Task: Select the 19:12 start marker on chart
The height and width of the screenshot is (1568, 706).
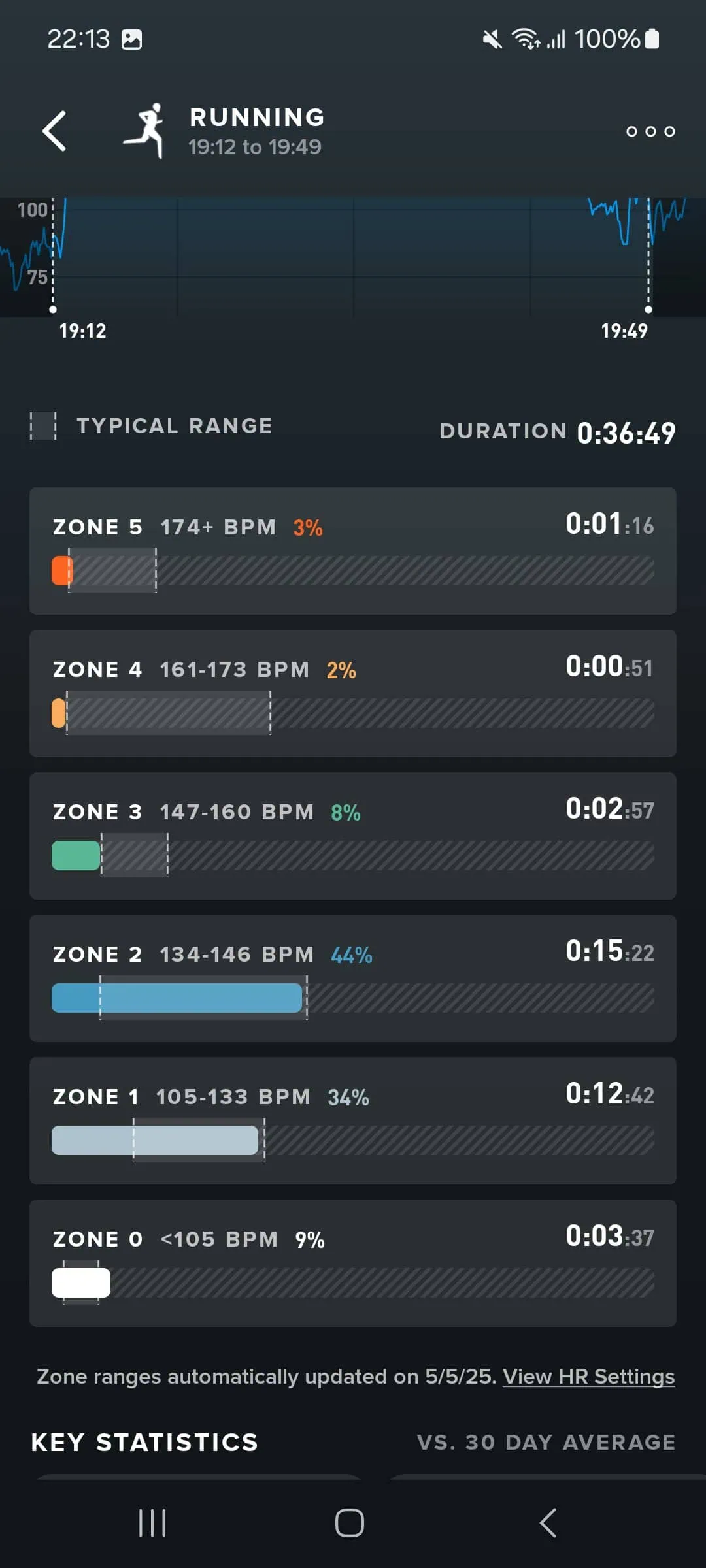Action: point(53,310)
